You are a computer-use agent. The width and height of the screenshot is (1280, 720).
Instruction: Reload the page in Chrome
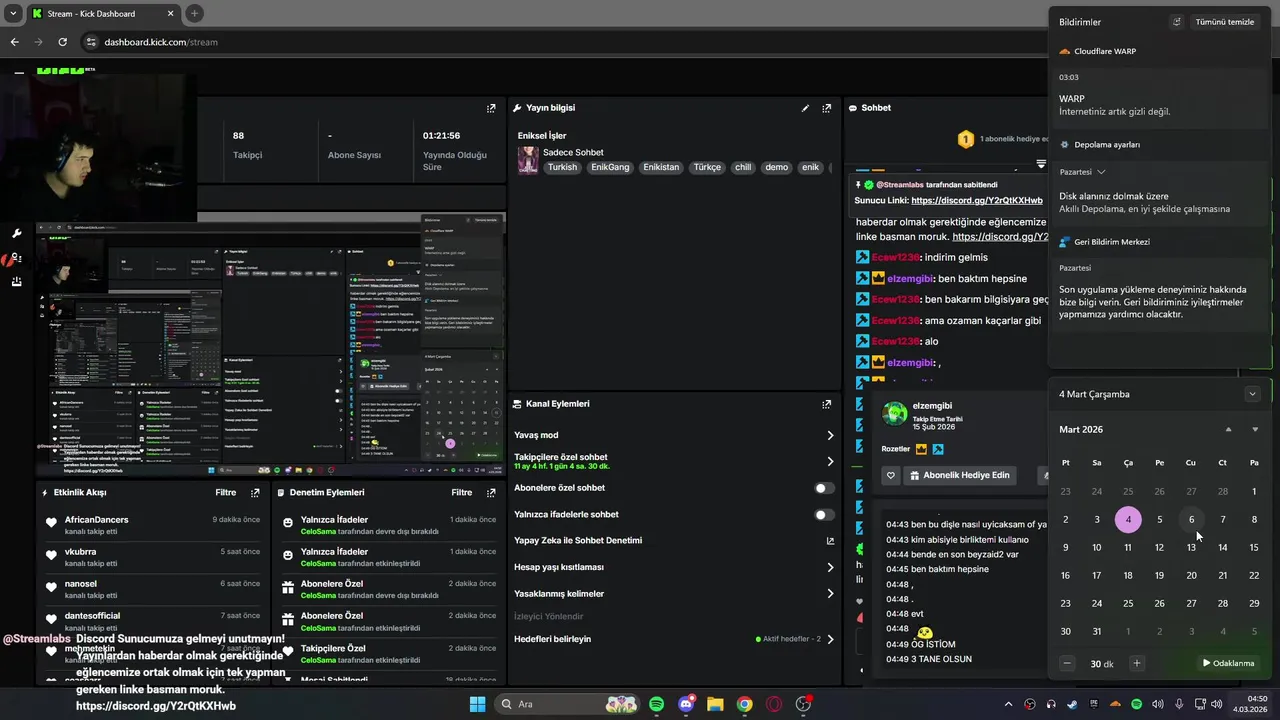click(62, 42)
